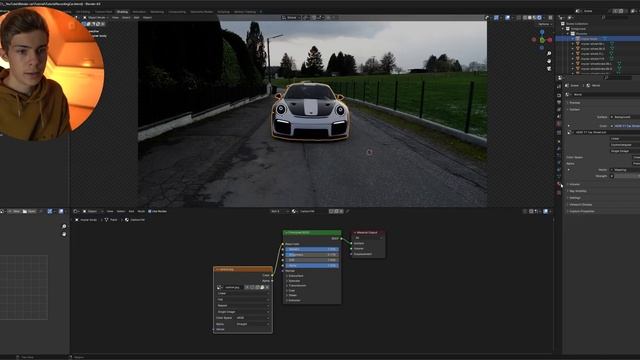
Task: Open the World properties tab icon
Action: 559,123
